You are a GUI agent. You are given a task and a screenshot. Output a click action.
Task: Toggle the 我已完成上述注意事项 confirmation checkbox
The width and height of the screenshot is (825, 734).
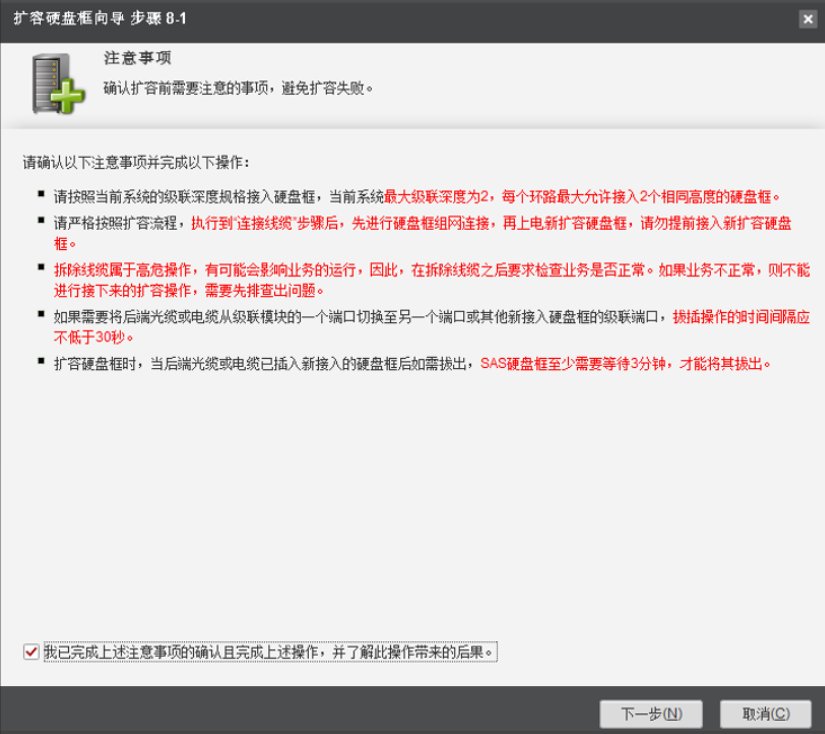(x=31, y=652)
